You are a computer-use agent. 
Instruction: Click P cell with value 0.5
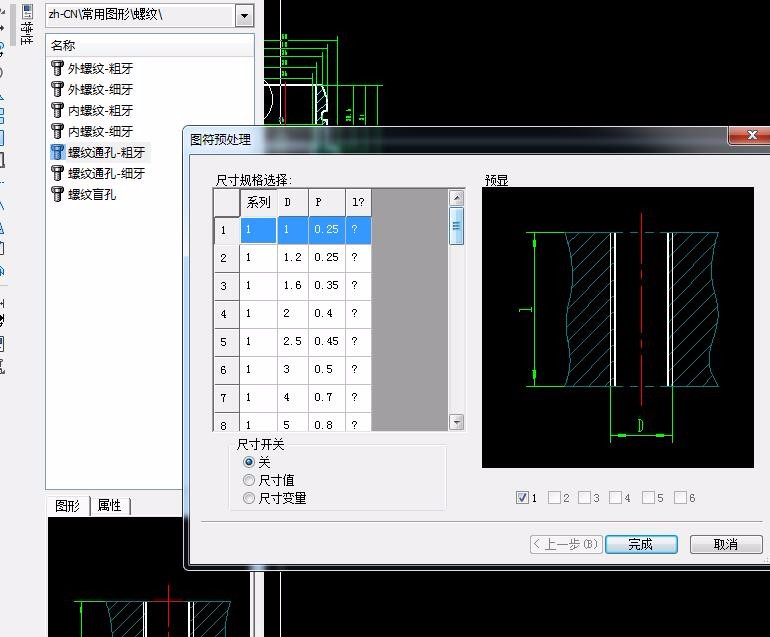(327, 370)
